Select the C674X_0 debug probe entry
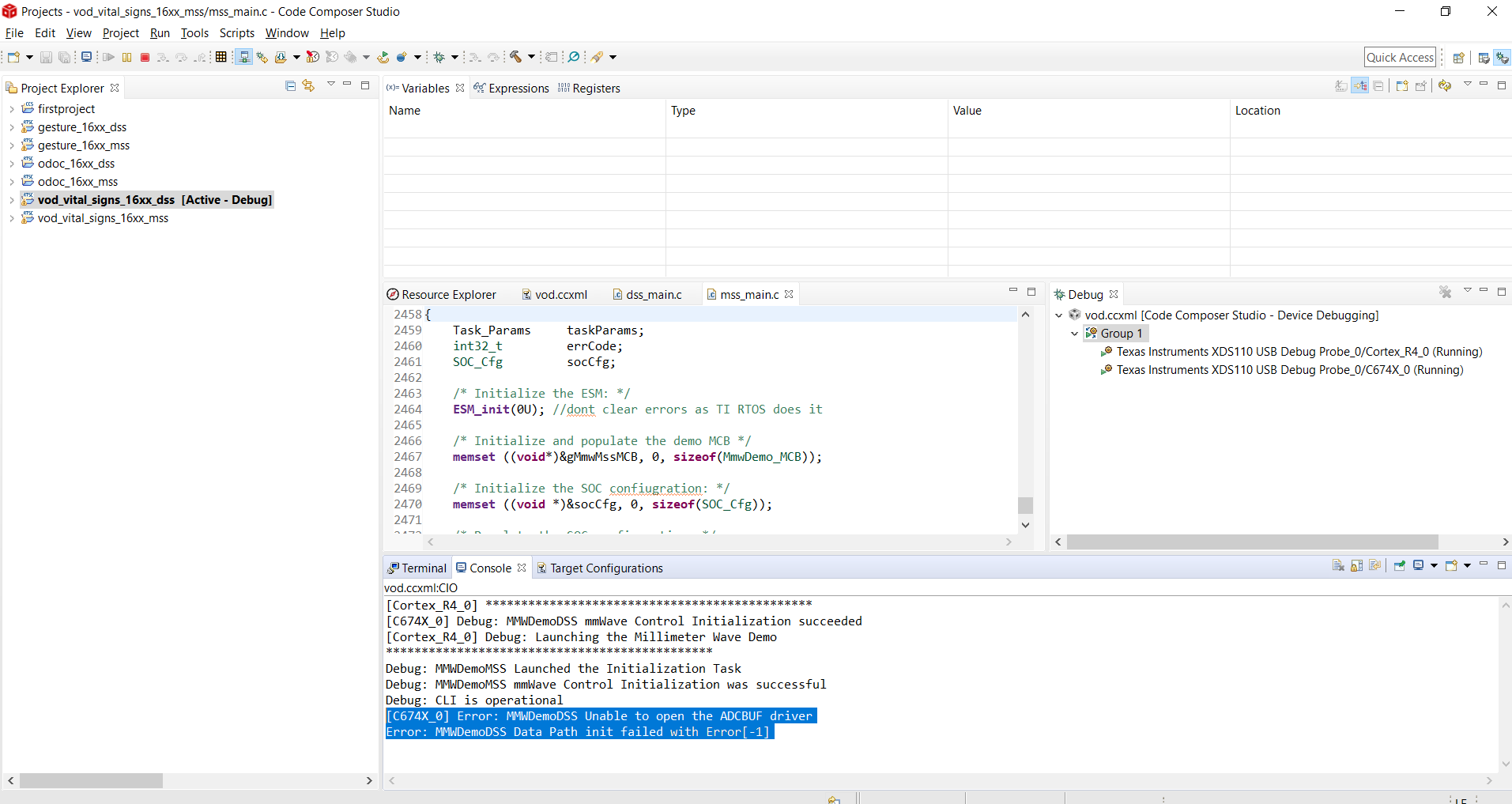1512x804 pixels. pos(1289,370)
